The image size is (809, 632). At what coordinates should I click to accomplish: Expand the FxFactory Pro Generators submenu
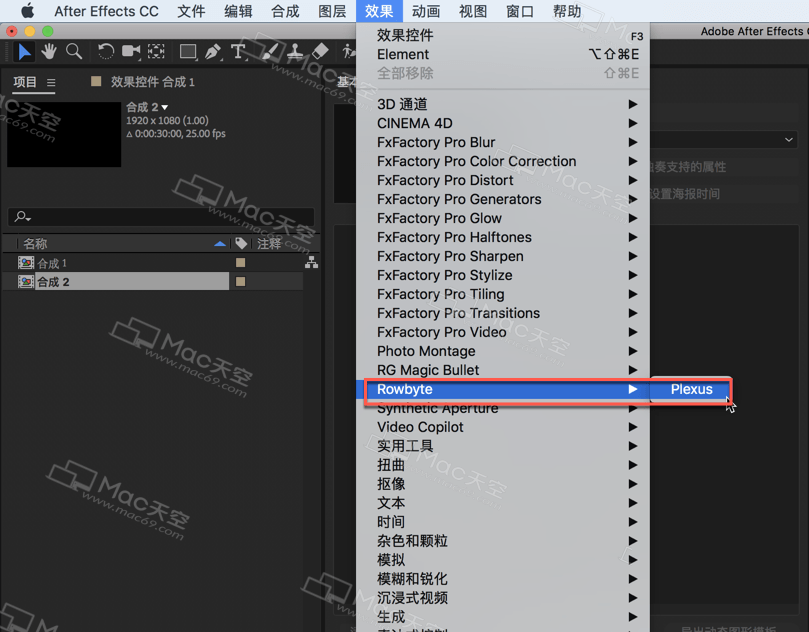(x=503, y=199)
